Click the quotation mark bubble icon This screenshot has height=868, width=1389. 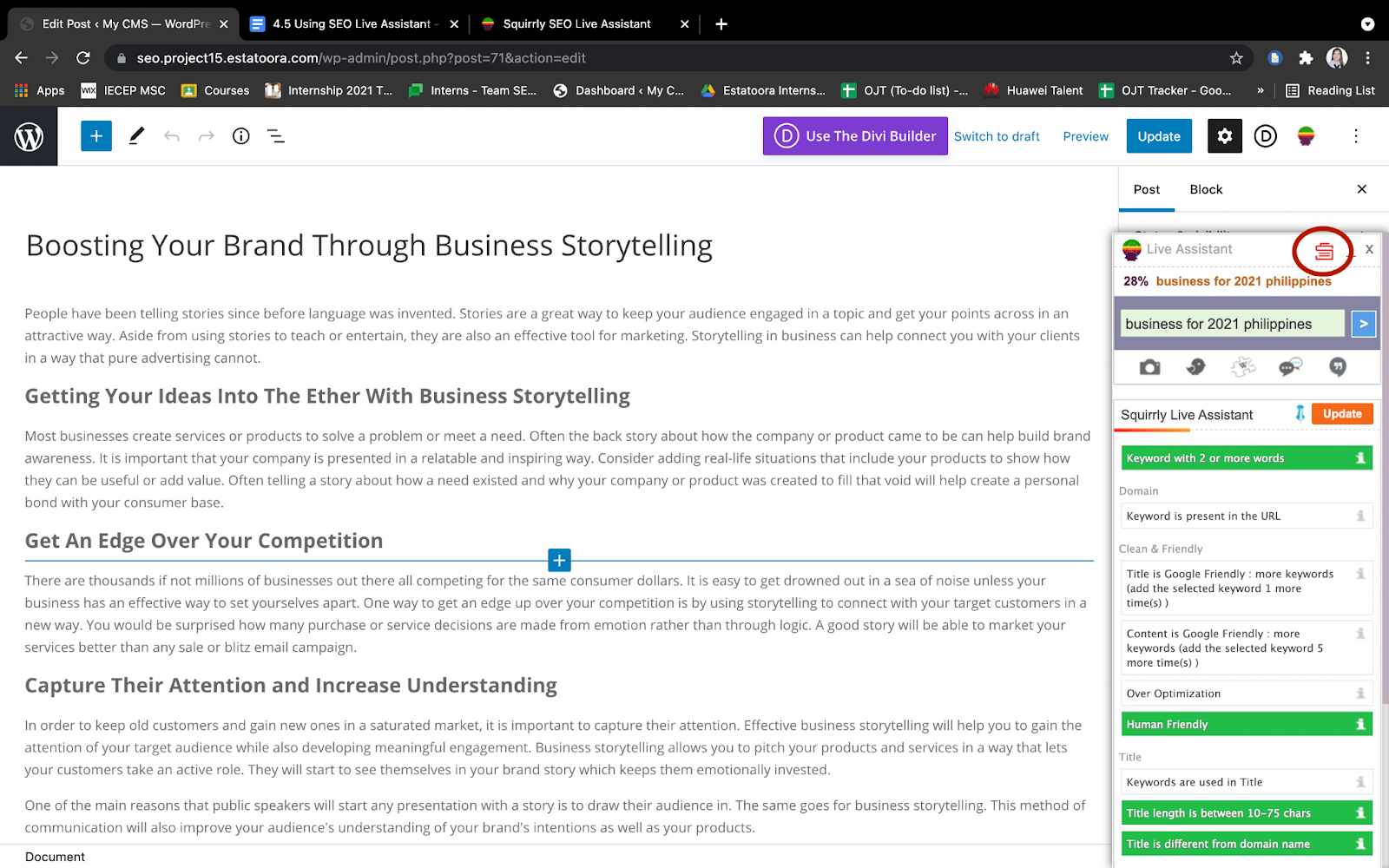click(x=1338, y=367)
